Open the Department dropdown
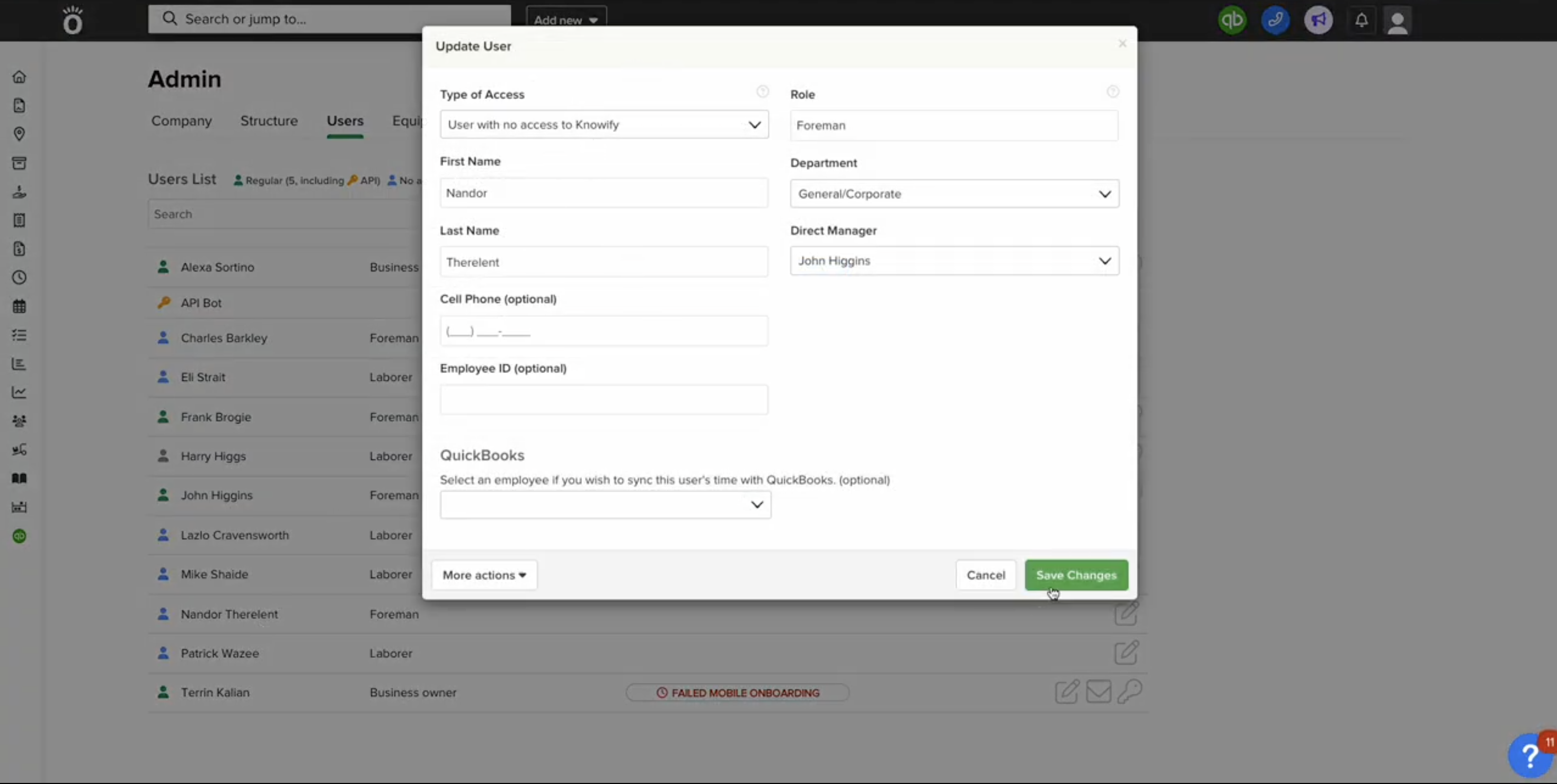1557x784 pixels. pyautogui.click(x=954, y=194)
